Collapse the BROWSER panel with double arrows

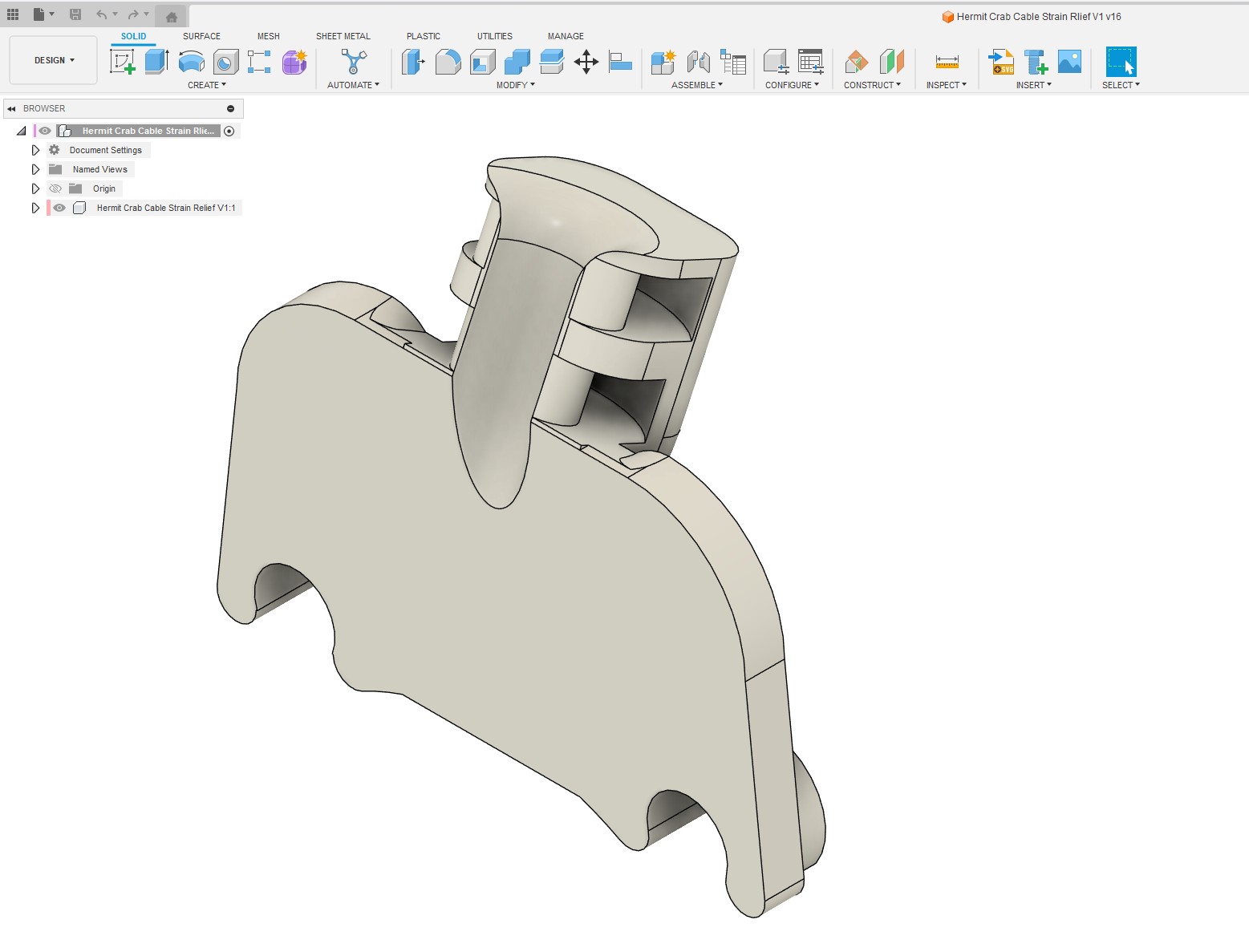pos(11,108)
